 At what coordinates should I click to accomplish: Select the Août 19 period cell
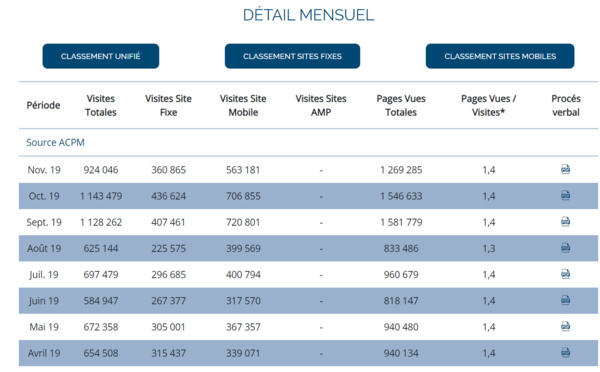[x=44, y=248]
